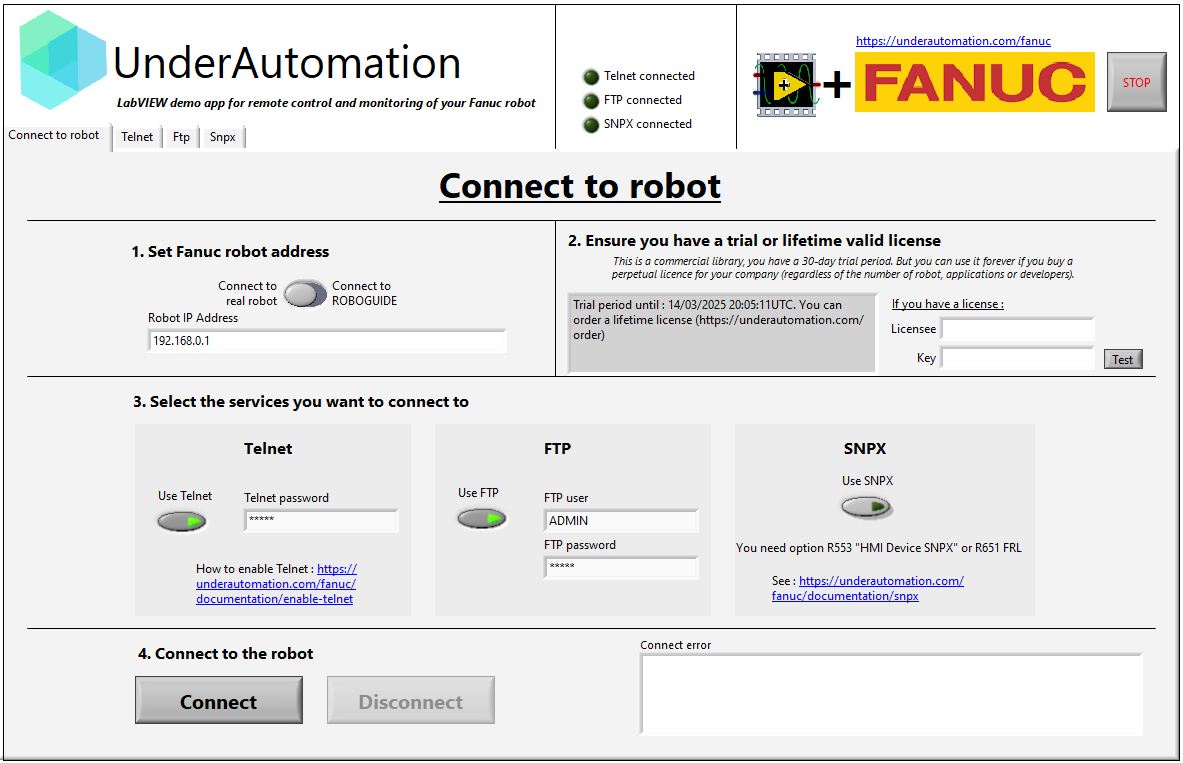Click the '1. Set Fanuc robot address' heading
Image resolution: width=1183 pixels, height=763 pixels.
(x=230, y=251)
